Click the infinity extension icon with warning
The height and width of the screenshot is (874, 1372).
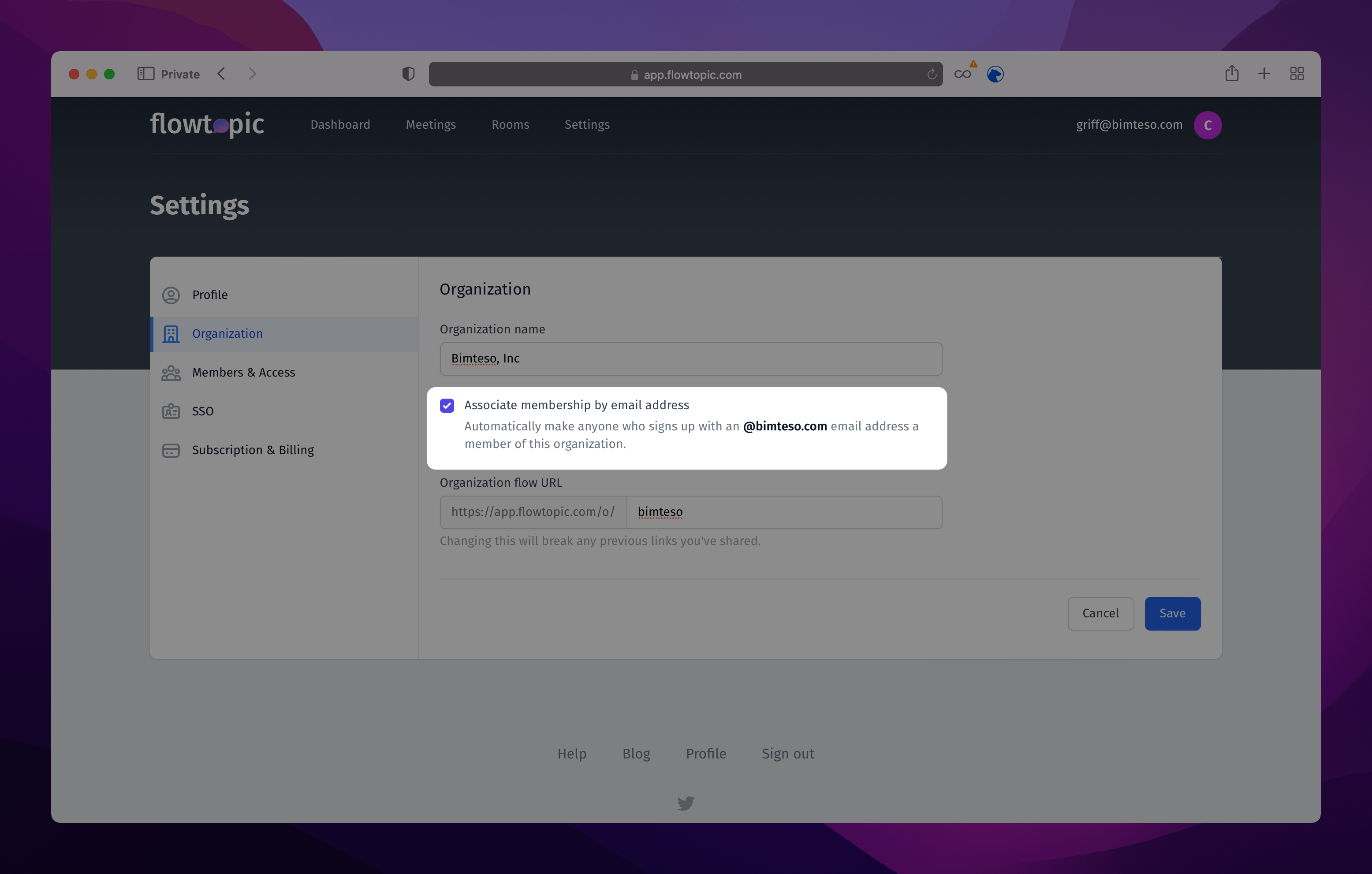point(963,73)
